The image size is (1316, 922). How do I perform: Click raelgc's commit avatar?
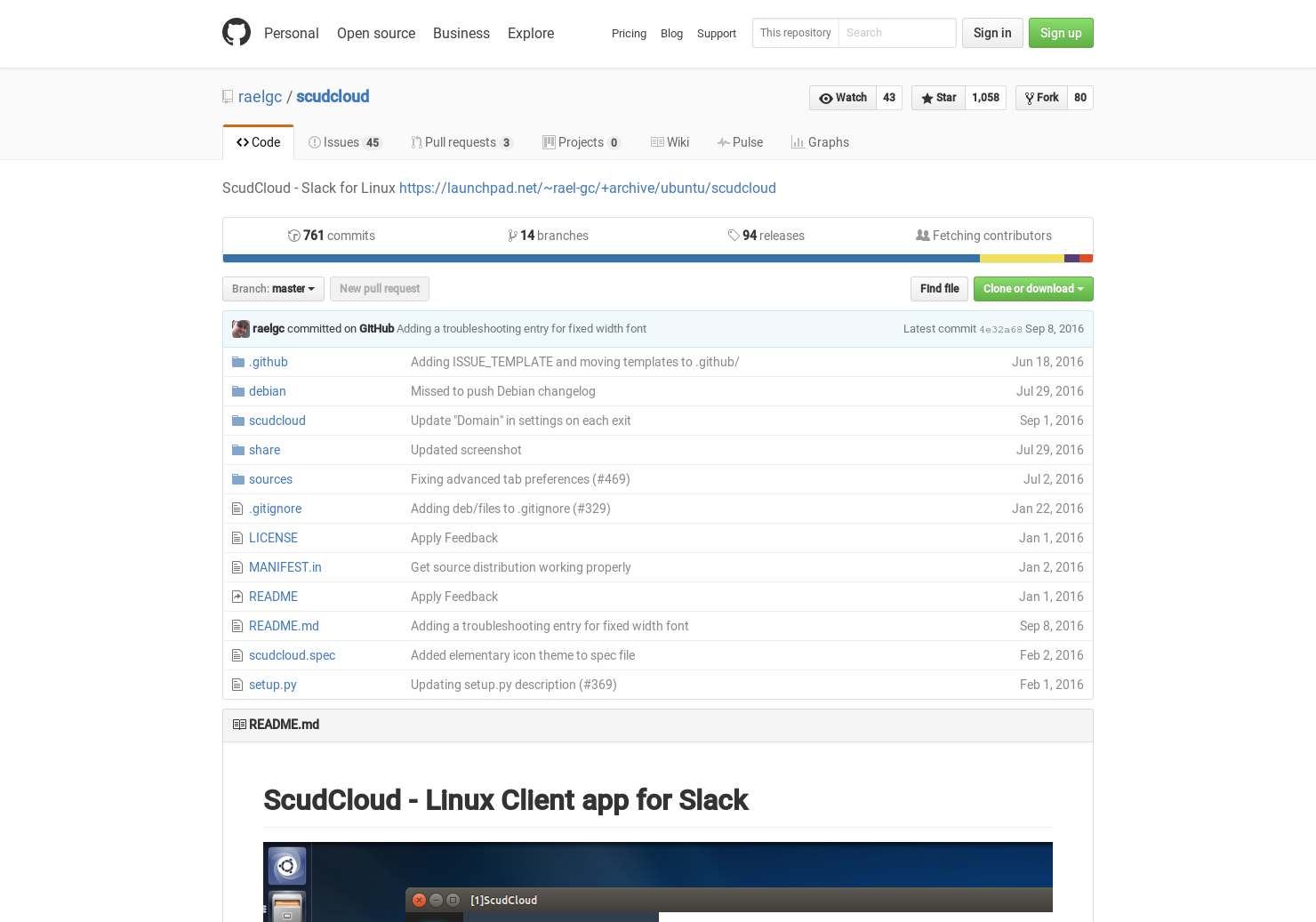(x=240, y=328)
